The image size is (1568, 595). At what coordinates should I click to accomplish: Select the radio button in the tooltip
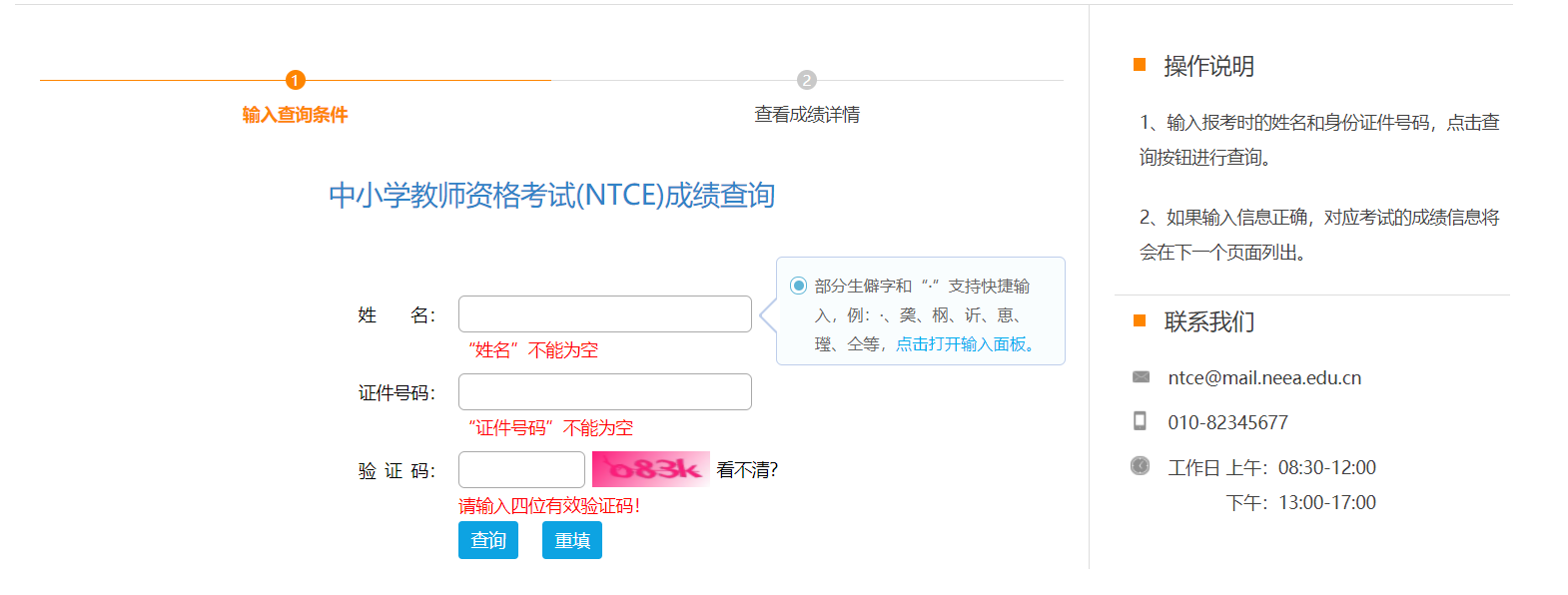point(798,286)
